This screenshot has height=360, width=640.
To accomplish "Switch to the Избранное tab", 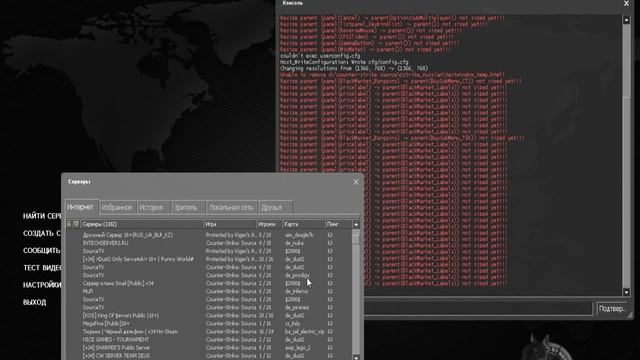I will coord(117,208).
